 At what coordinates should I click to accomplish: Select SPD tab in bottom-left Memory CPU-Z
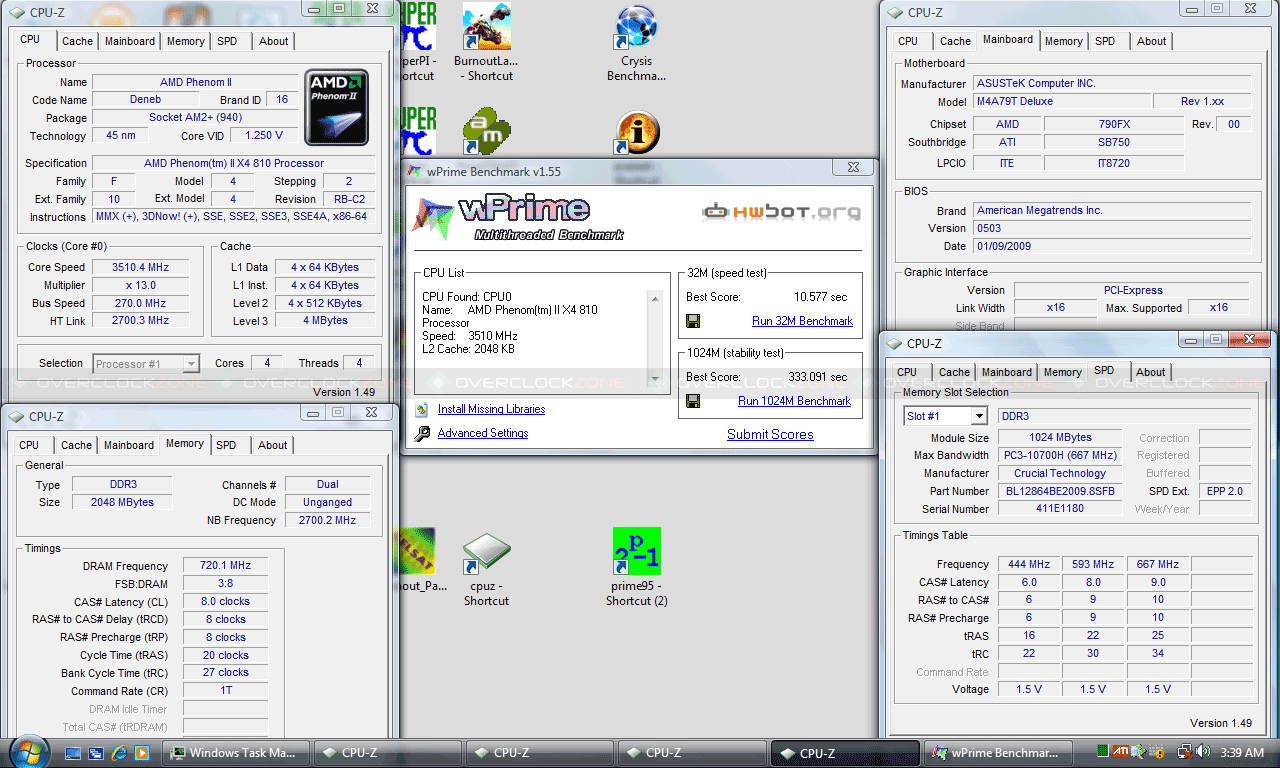coord(226,445)
